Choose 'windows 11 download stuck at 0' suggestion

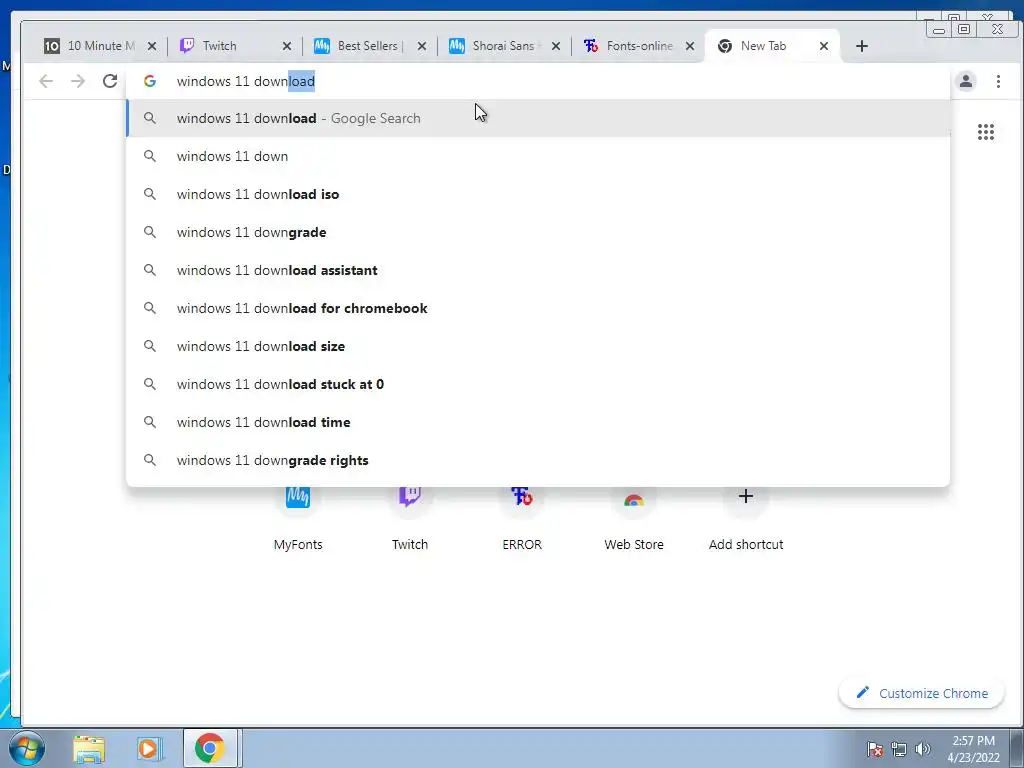click(538, 384)
